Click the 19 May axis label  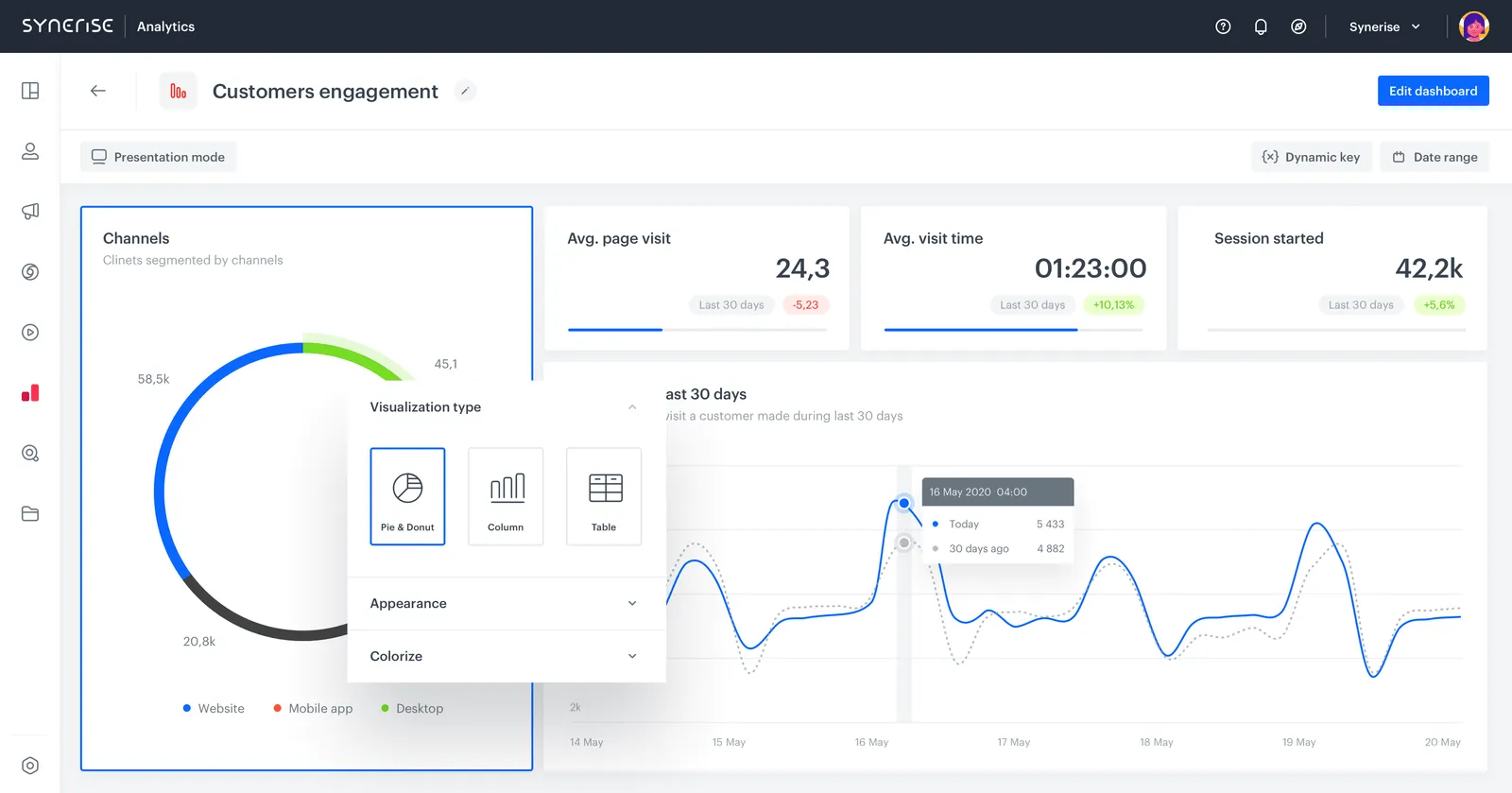[1298, 742]
